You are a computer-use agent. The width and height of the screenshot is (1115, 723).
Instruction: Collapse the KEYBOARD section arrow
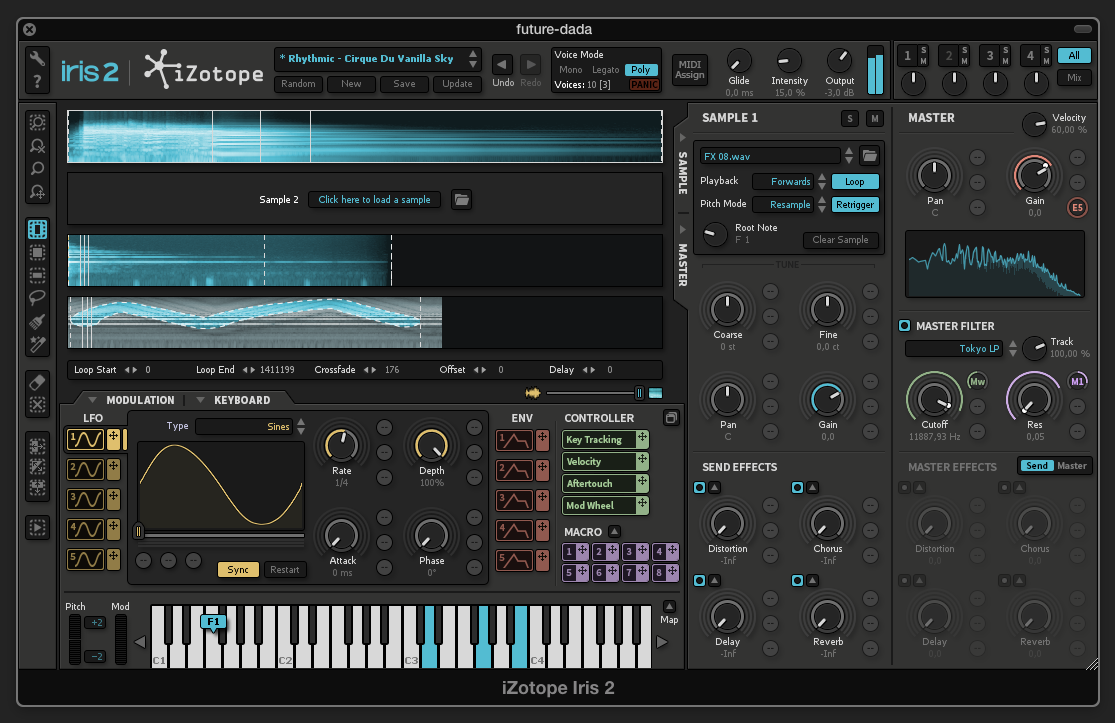point(201,400)
